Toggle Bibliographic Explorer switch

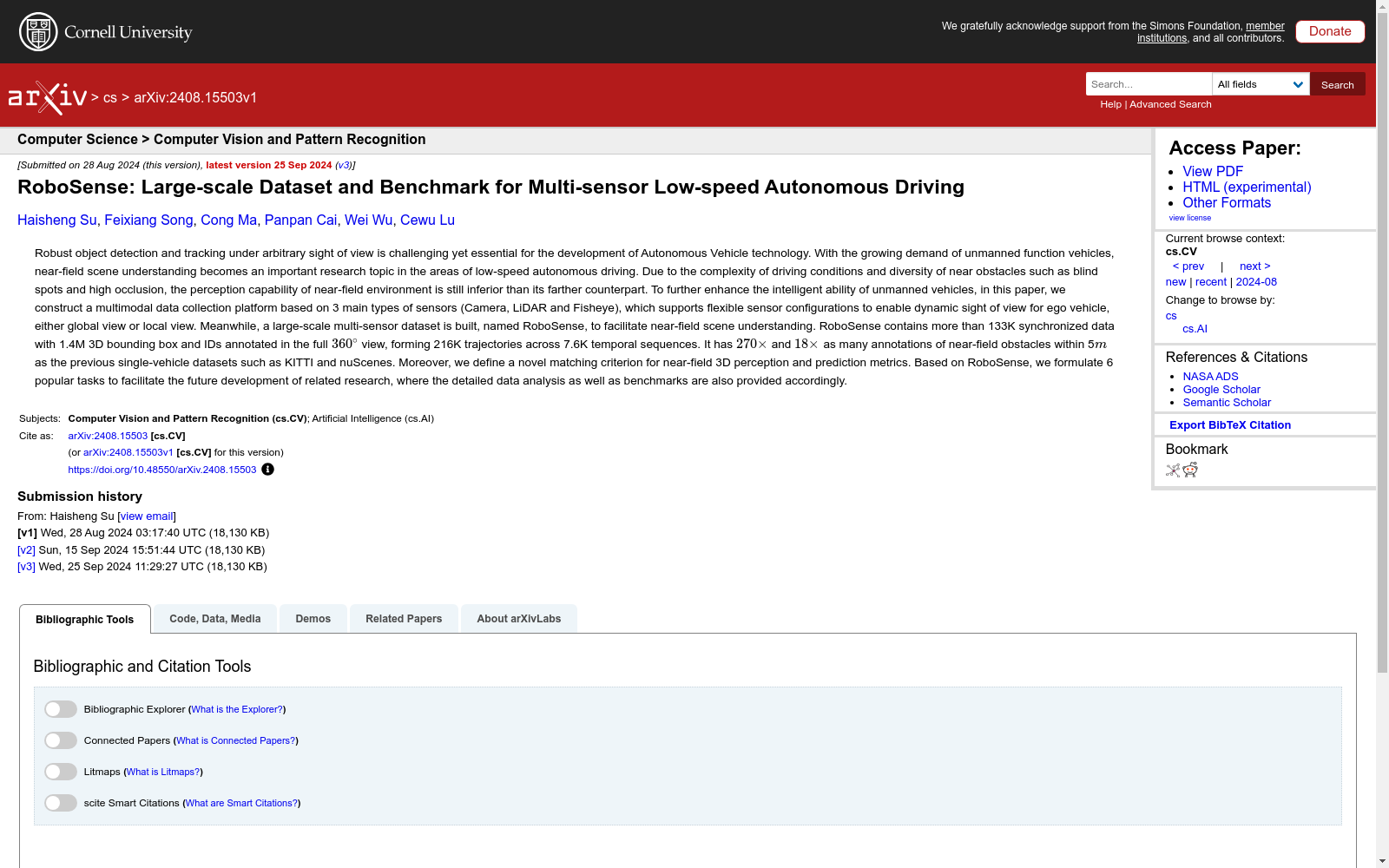pyautogui.click(x=61, y=709)
